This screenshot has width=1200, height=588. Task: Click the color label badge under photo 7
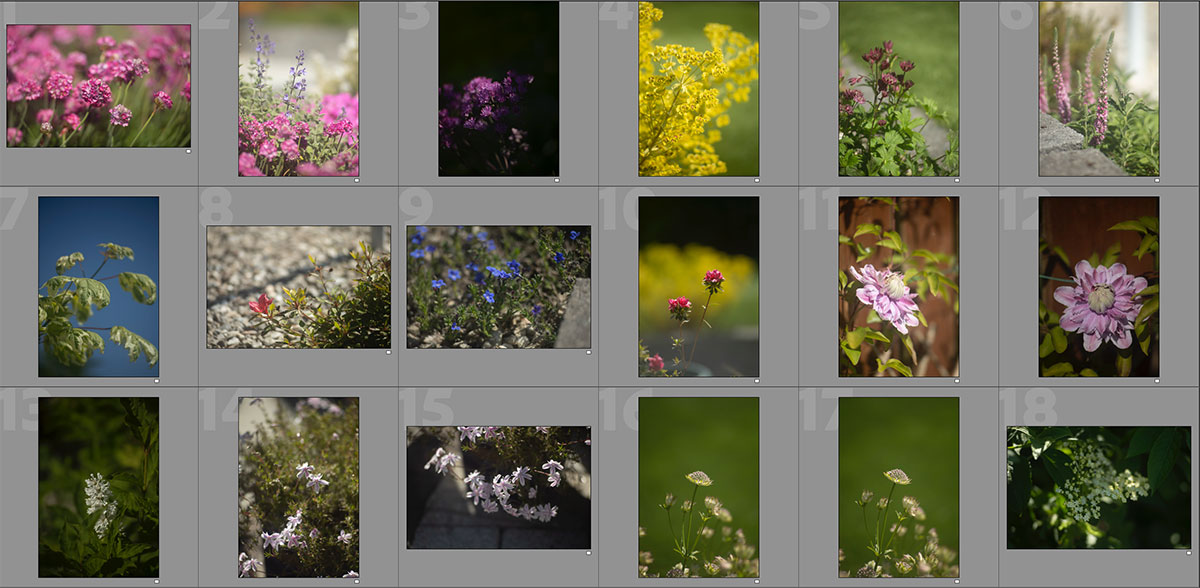click(x=156, y=381)
